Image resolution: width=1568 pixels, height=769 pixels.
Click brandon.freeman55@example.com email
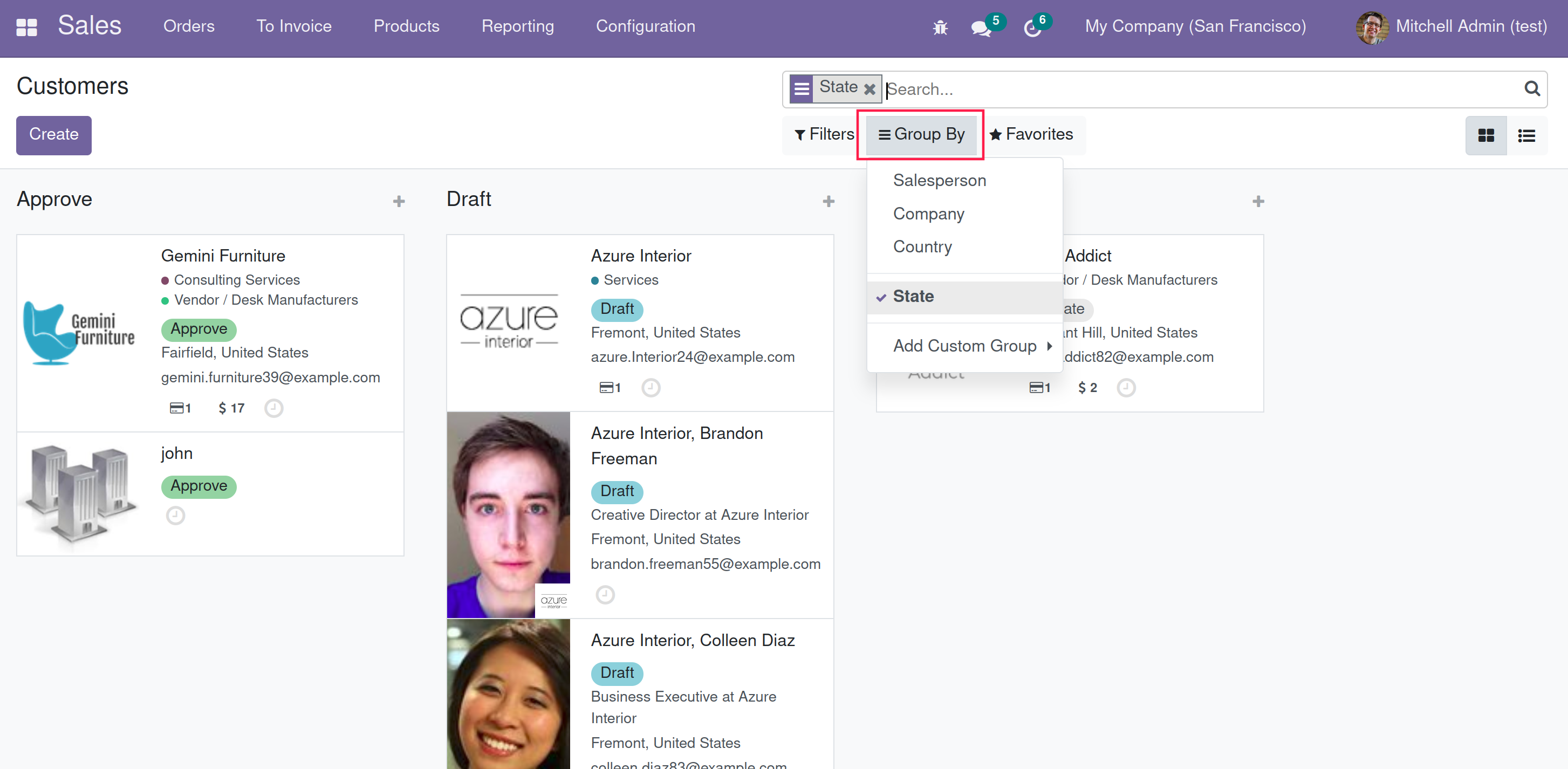tap(705, 564)
